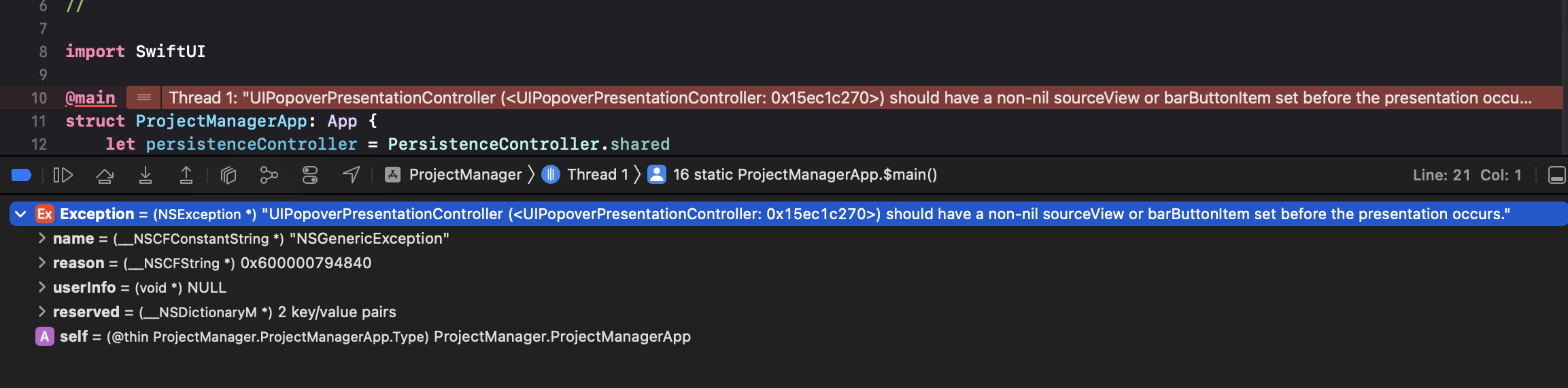Toggle the debug console pane visibility
Screen dimensions: 1568x388
point(1556,175)
